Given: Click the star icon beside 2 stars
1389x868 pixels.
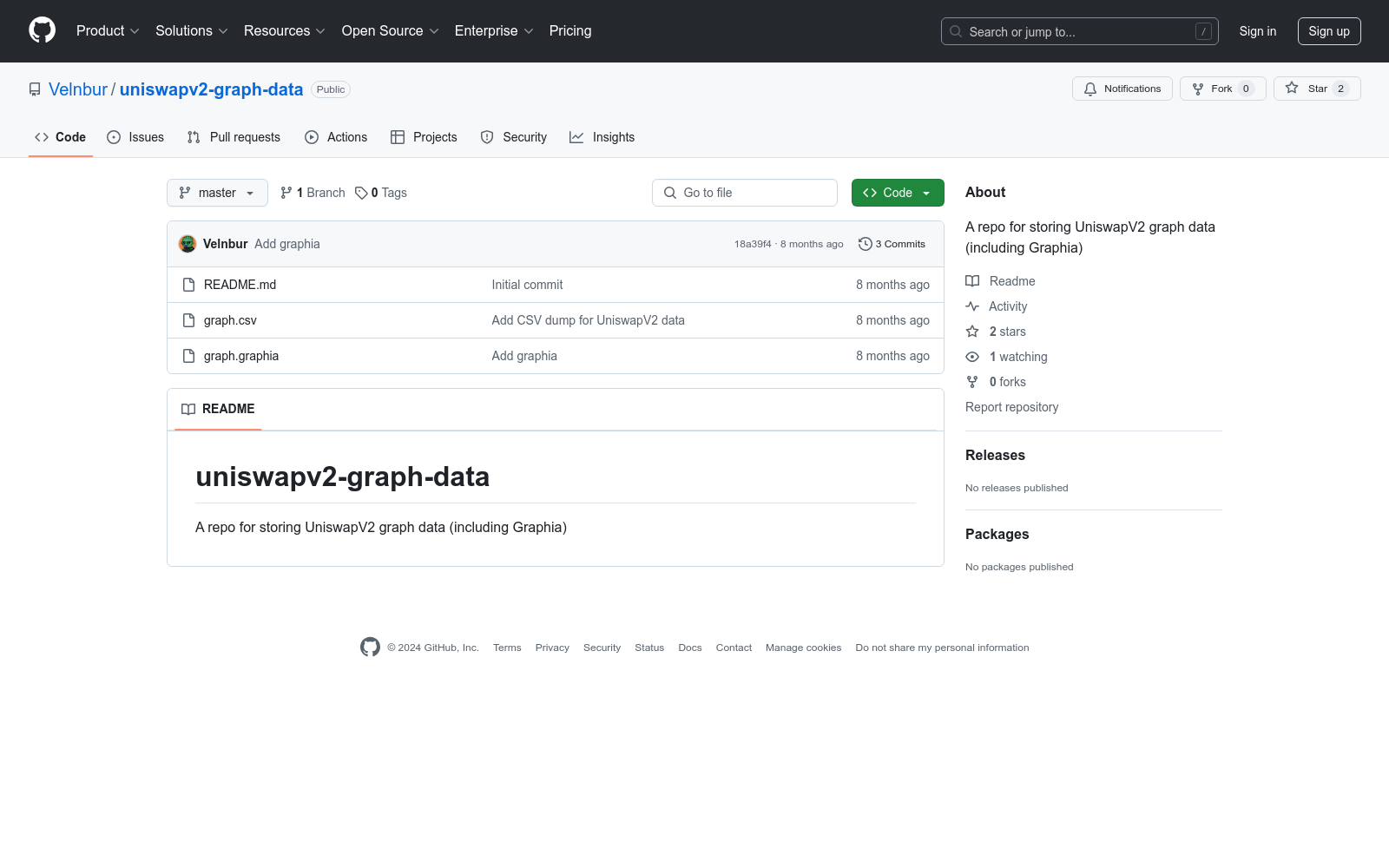Looking at the screenshot, I should pyautogui.click(x=972, y=332).
